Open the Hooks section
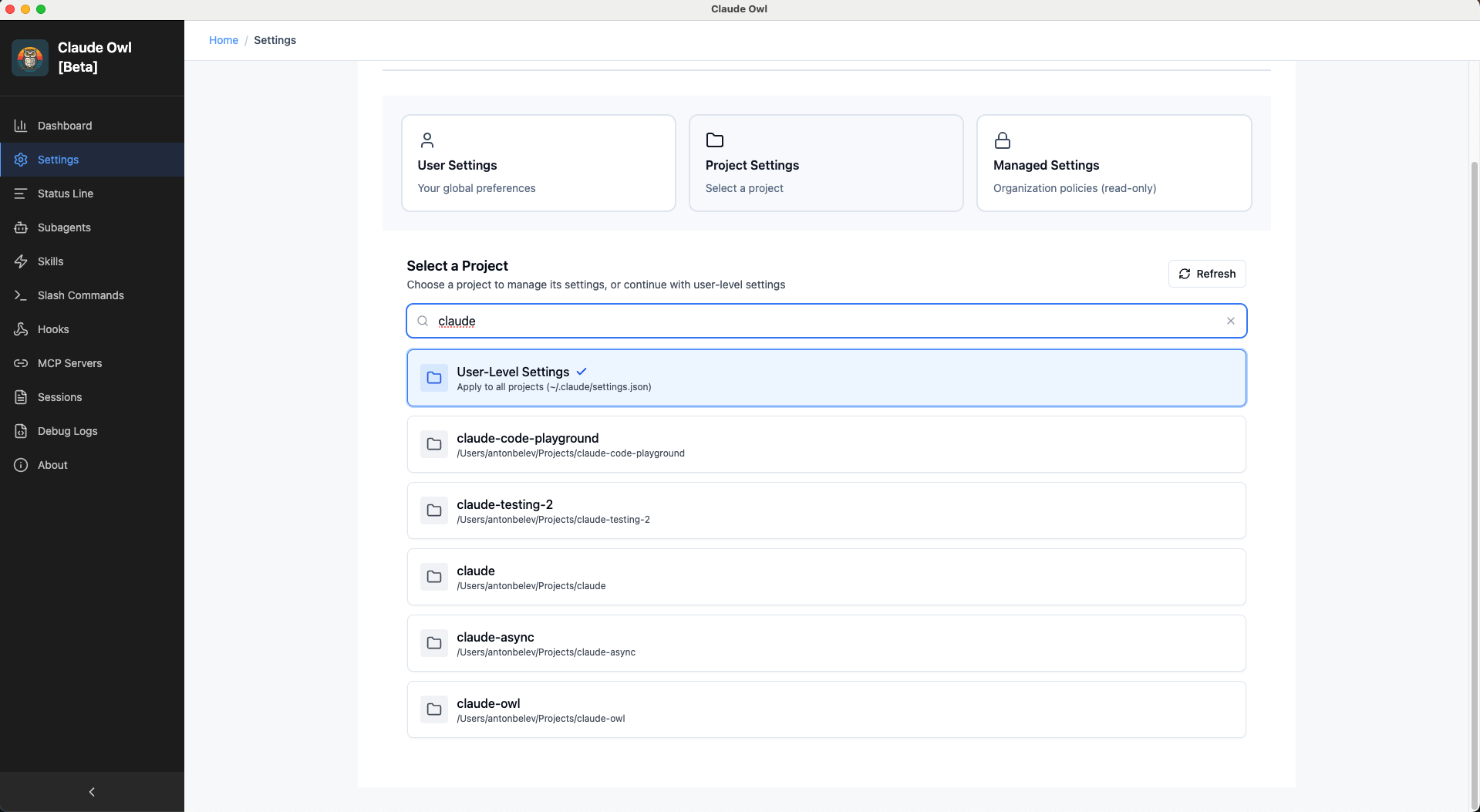Viewport: 1480px width, 812px height. 53,329
